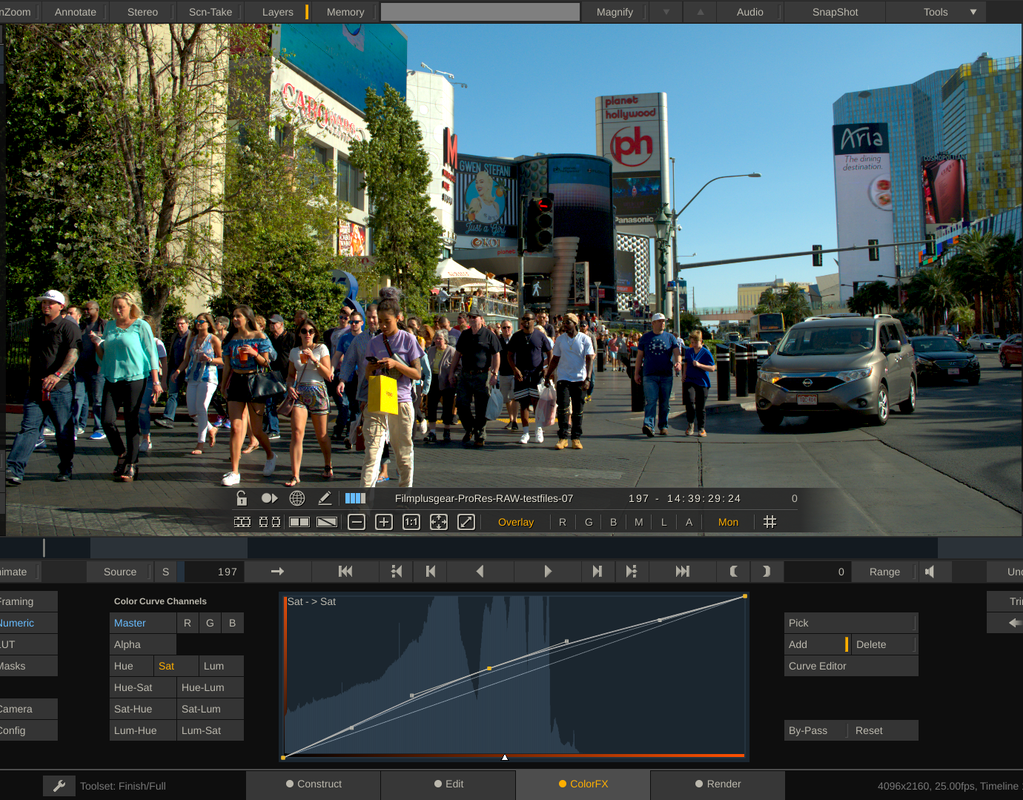Open the Memory dropdown at top

pos(345,12)
